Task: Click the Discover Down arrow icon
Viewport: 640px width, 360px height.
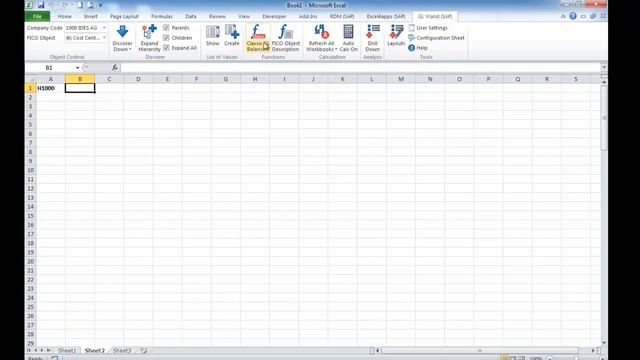Action: 122,31
